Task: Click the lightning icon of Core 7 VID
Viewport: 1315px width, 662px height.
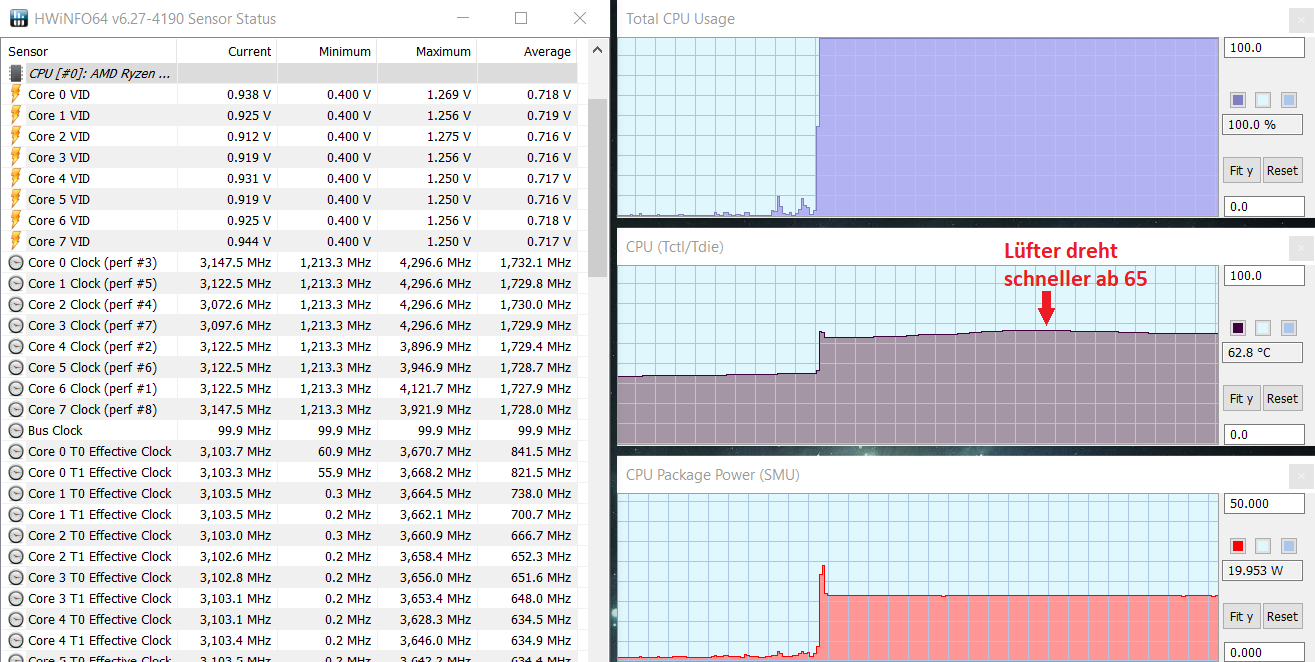Action: click(16, 241)
